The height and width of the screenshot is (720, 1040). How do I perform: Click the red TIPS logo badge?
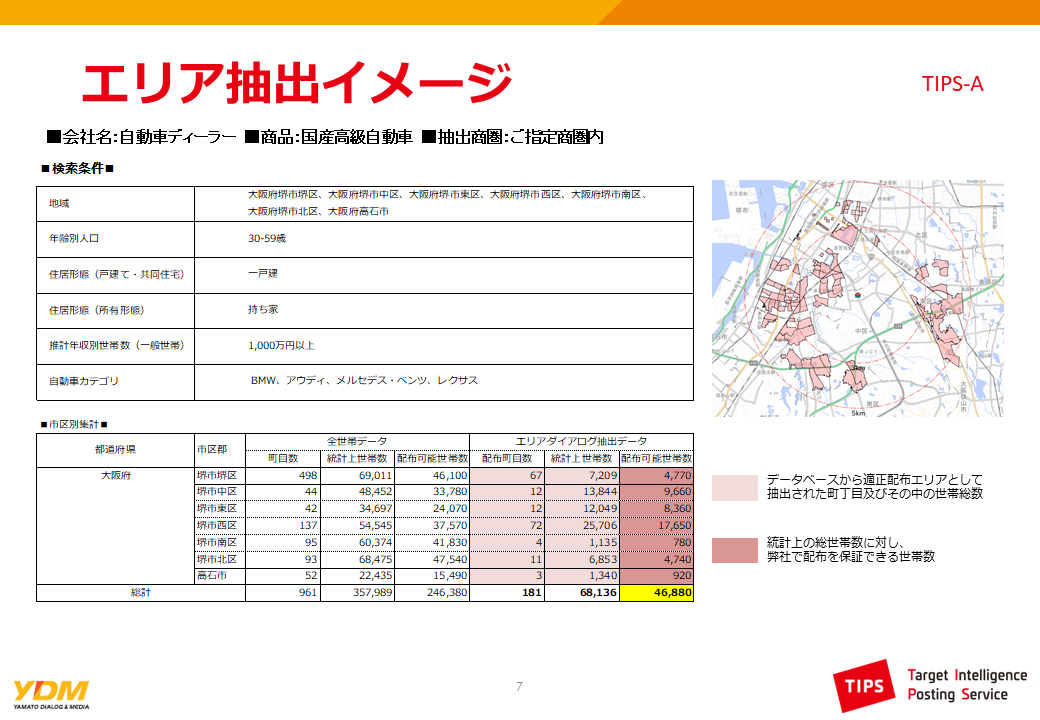[865, 686]
